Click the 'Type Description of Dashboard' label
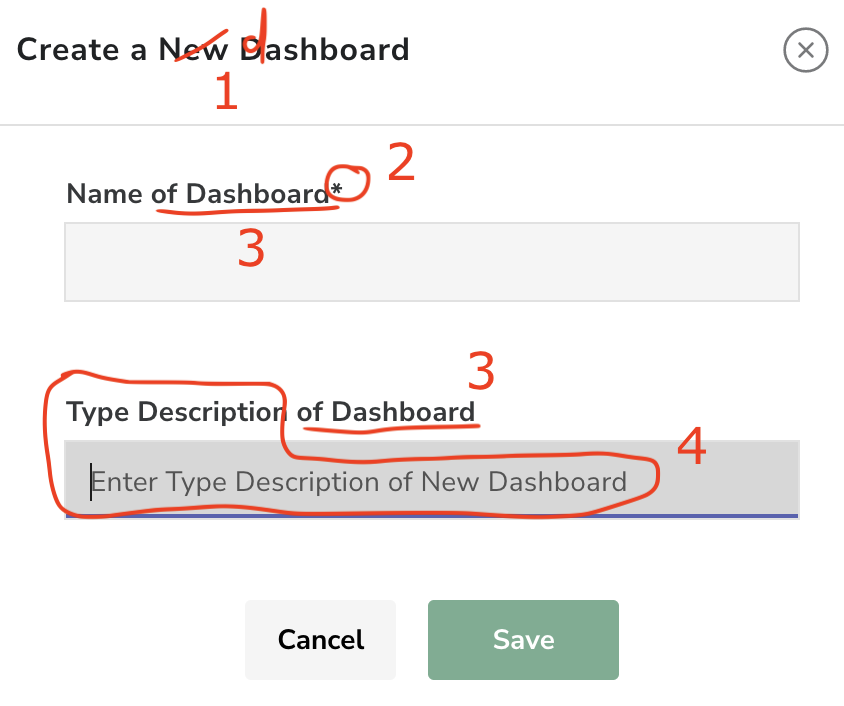844x706 pixels. pos(270,411)
